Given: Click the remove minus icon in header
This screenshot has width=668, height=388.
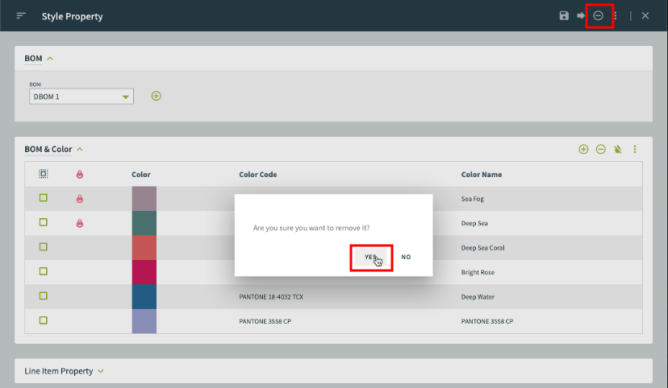Looking at the screenshot, I should pyautogui.click(x=598, y=16).
